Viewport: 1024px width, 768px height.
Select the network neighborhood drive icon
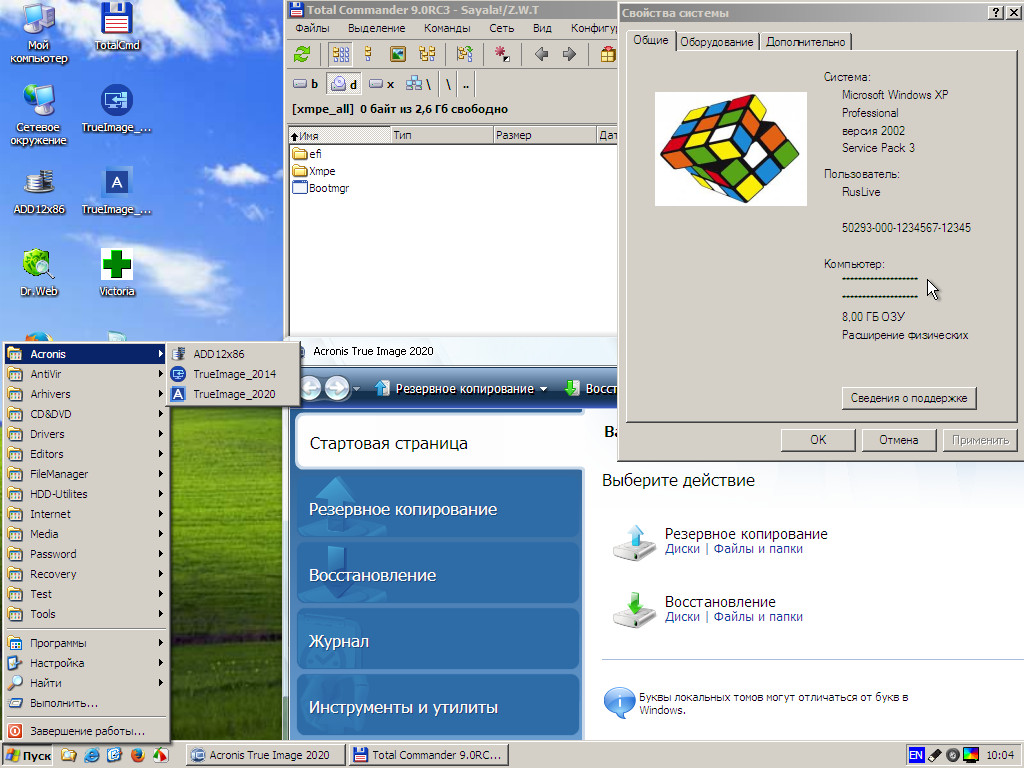tap(409, 84)
